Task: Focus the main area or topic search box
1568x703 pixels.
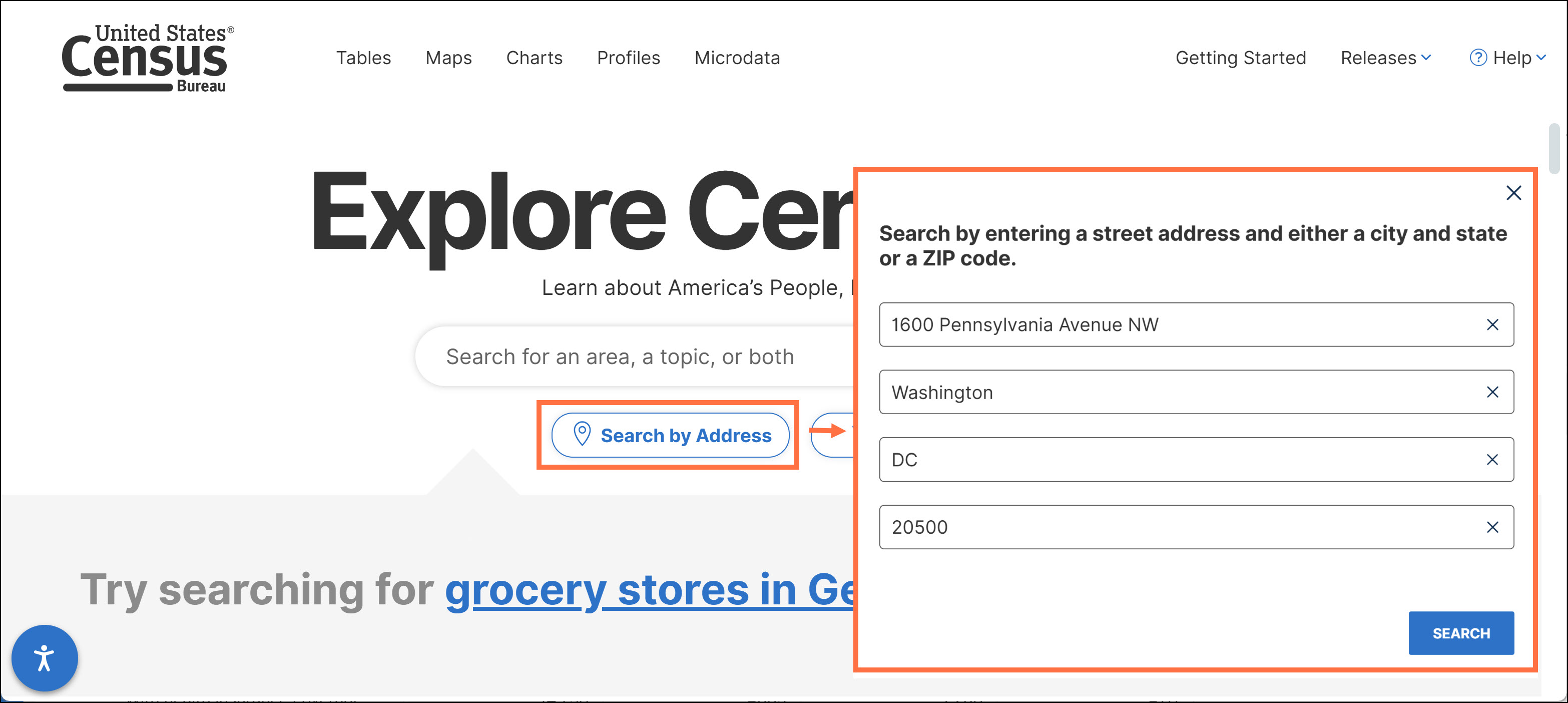Action: 633,357
